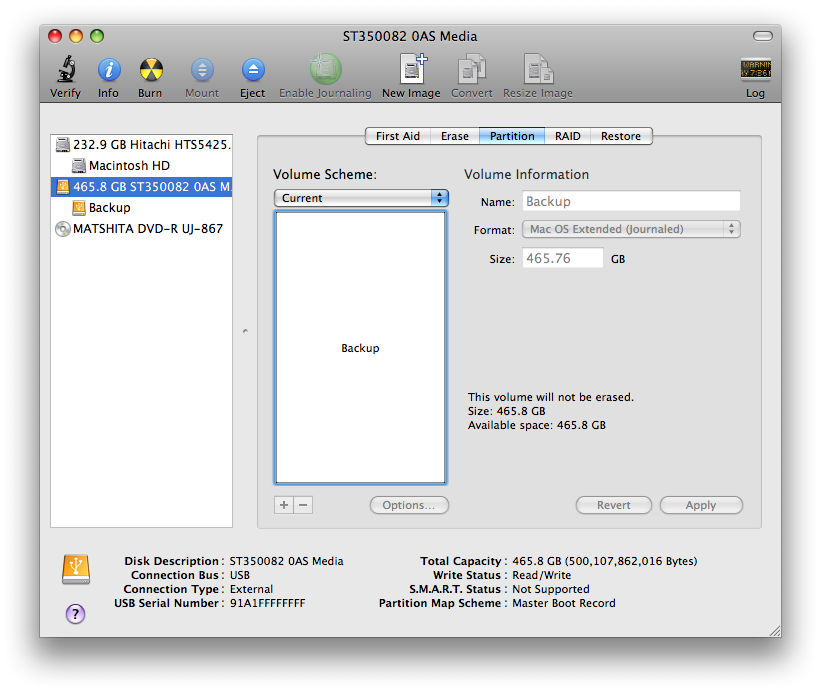821x692 pixels.
Task: Click the Verify microscope icon
Action: pyautogui.click(x=65, y=71)
